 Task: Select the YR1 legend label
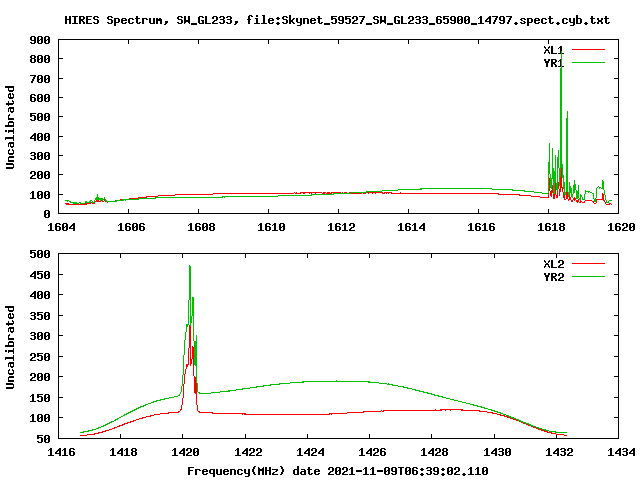pyautogui.click(x=553, y=63)
